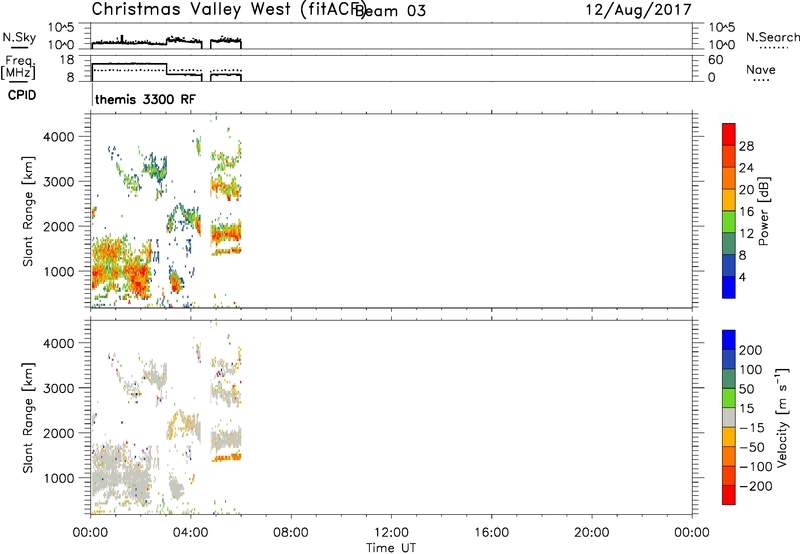Click the 'Time UT' axis title
This screenshot has width=800, height=554.
pyautogui.click(x=391, y=548)
